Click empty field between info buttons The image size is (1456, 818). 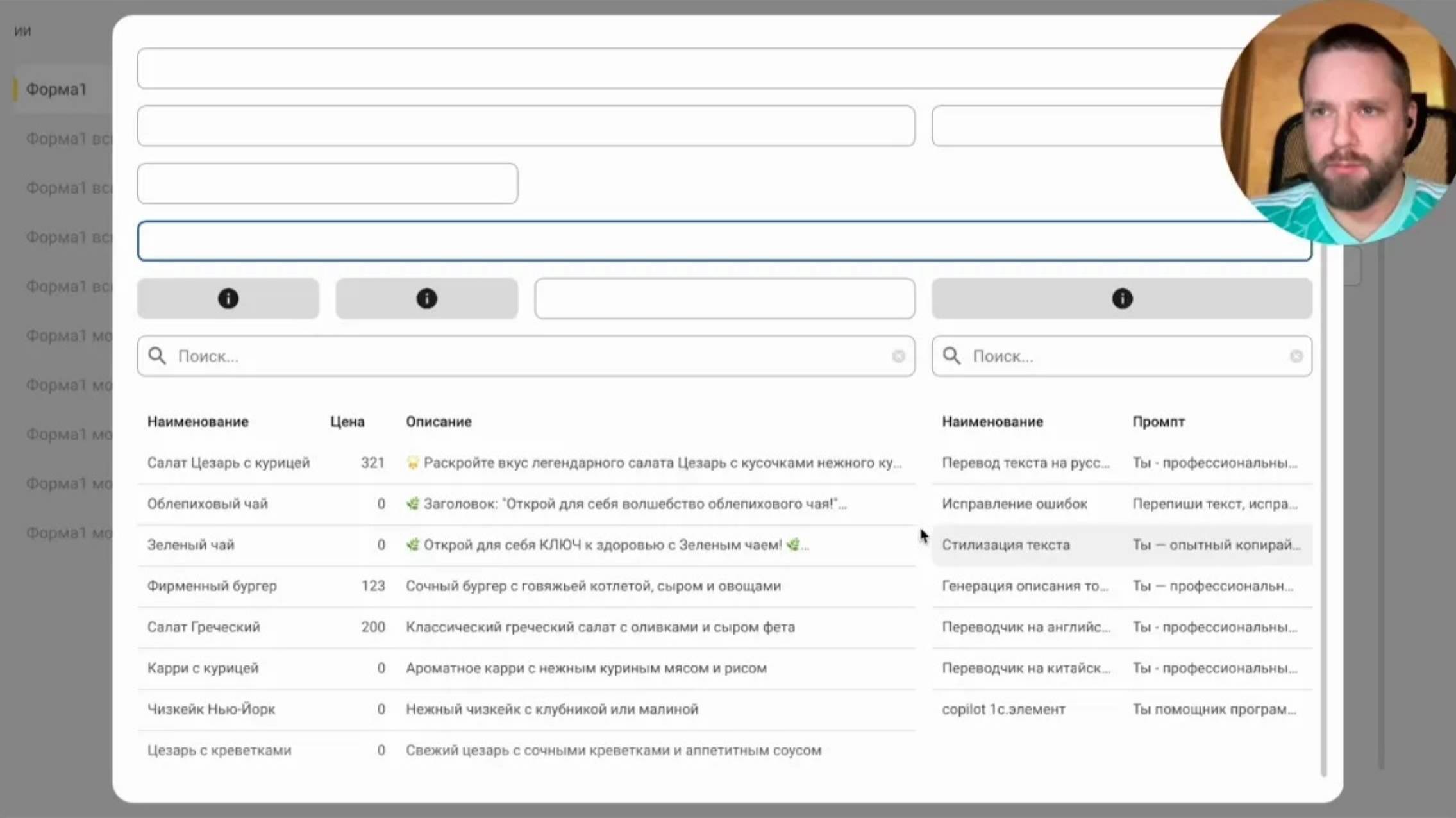click(x=724, y=299)
